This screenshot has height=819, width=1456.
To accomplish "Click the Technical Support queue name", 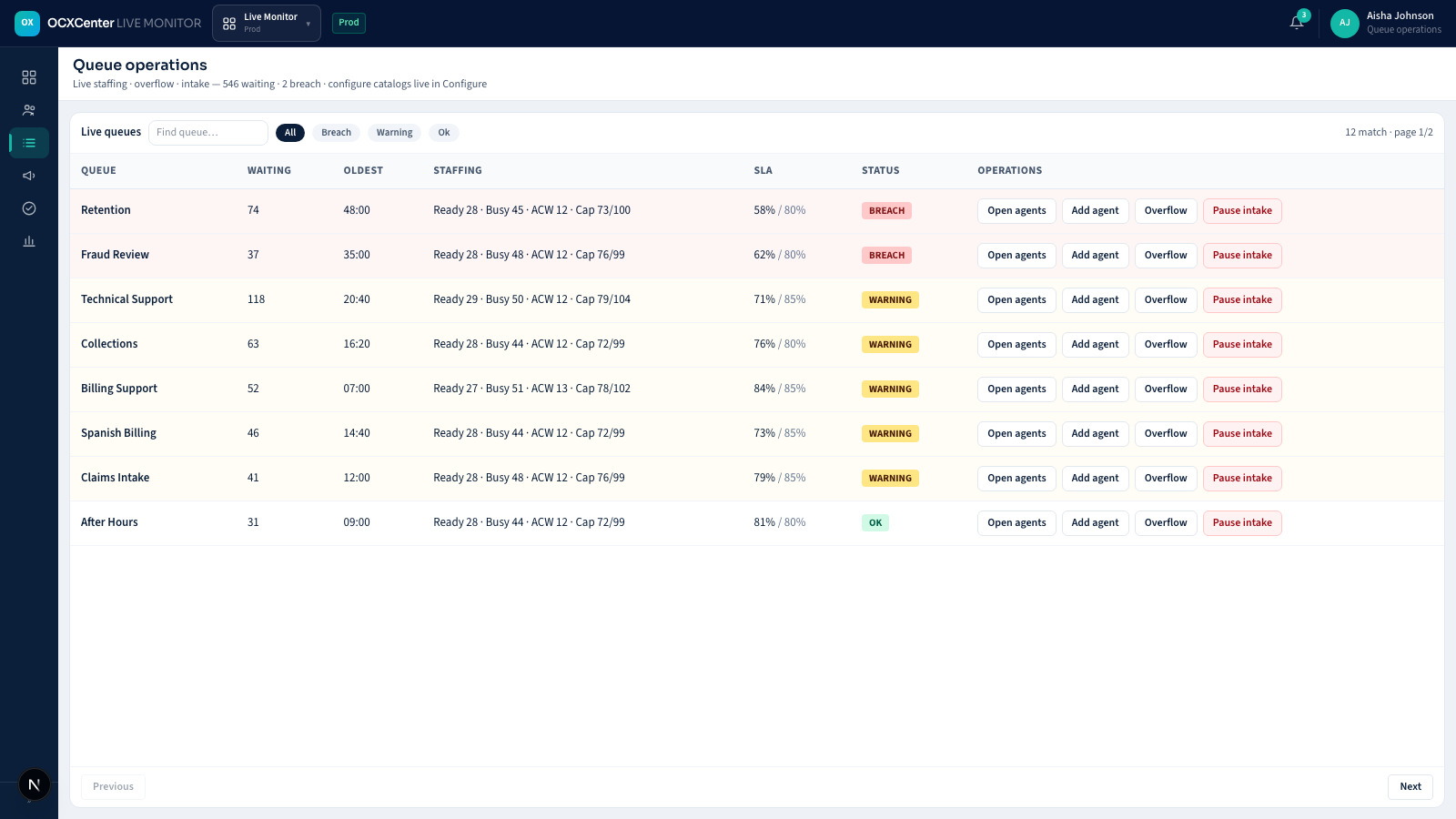I will coord(126,299).
